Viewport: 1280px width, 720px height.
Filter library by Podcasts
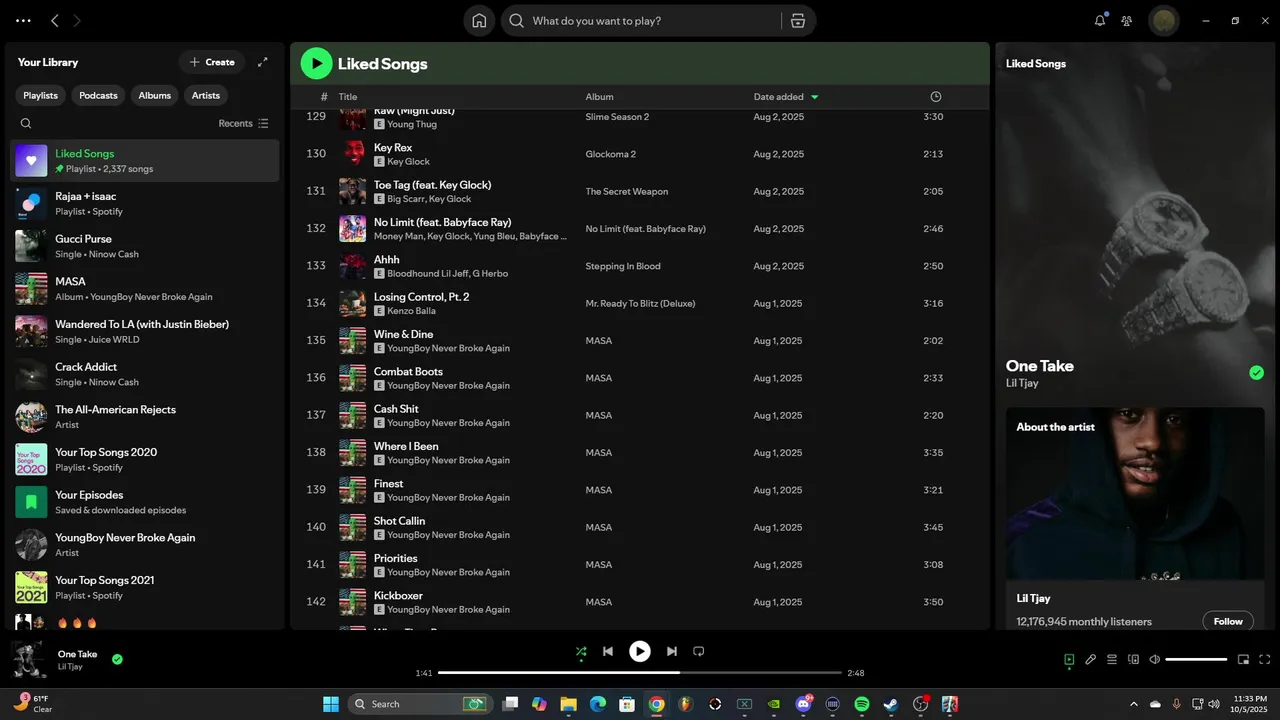tap(98, 95)
